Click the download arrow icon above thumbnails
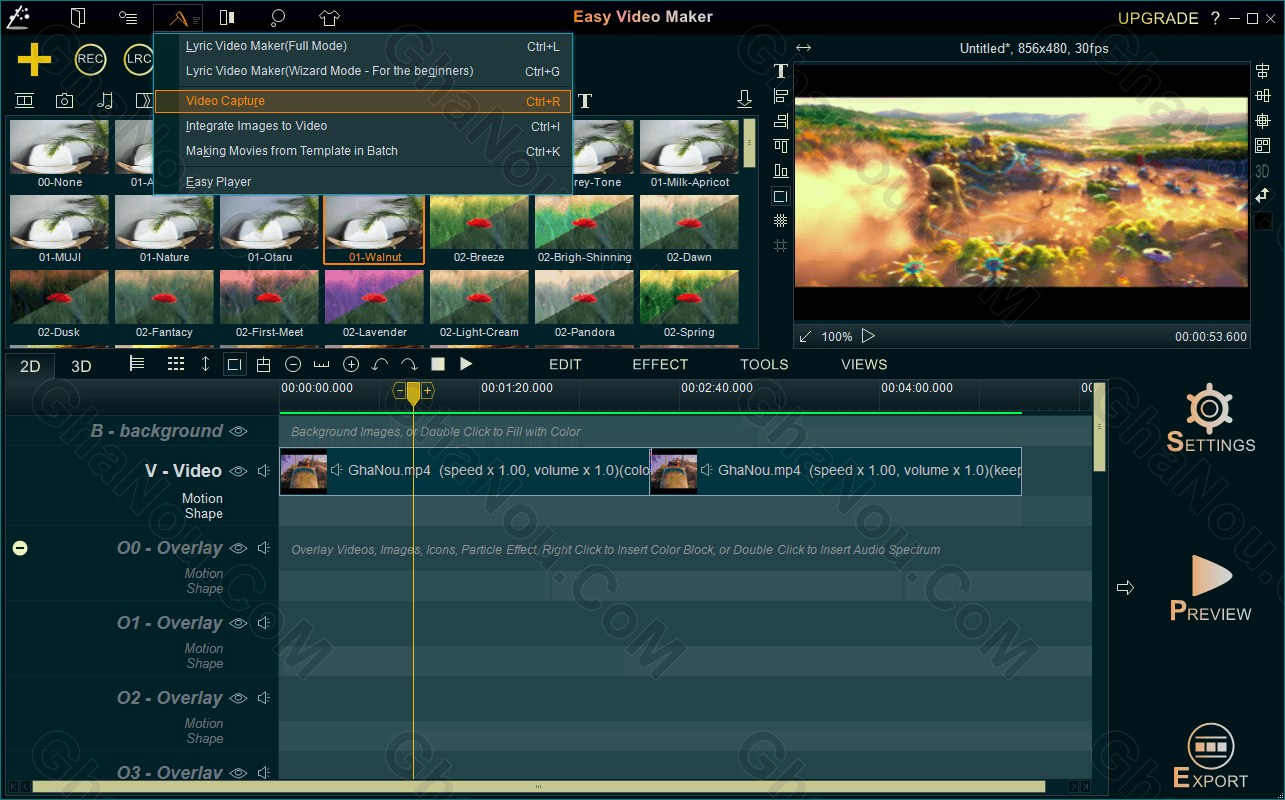Viewport: 1285px width, 800px height. 744,99
